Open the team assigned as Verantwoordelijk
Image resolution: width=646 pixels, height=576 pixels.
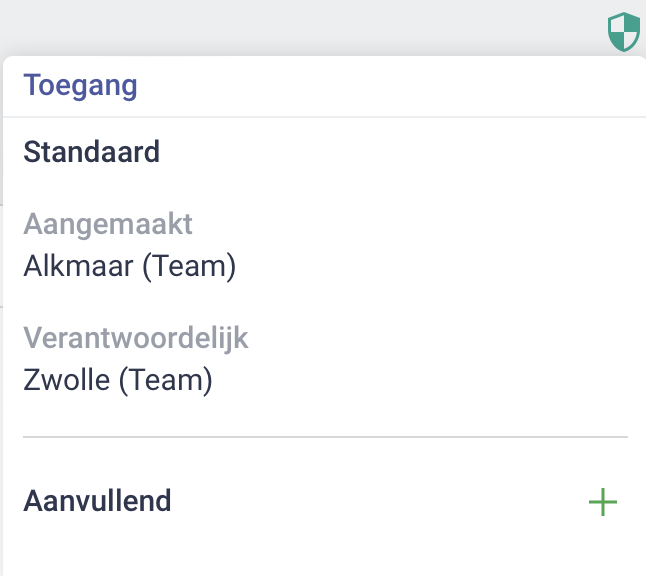pyautogui.click(x=118, y=380)
